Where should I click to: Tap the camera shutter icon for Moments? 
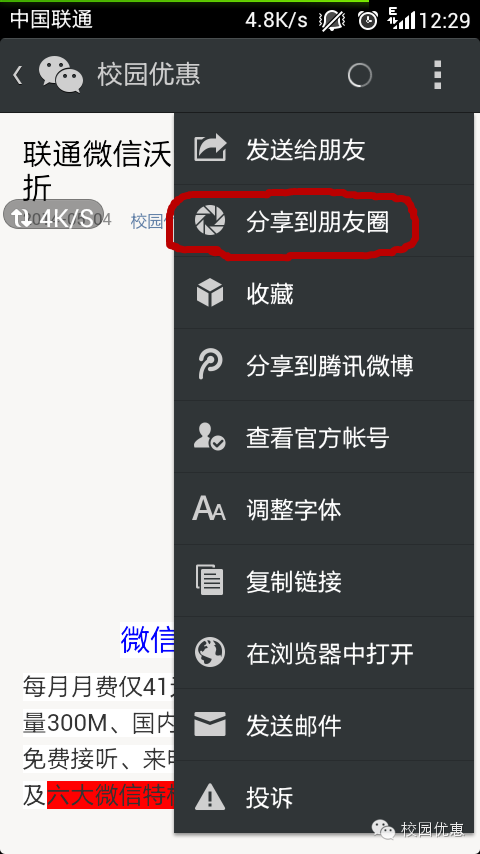coord(210,221)
